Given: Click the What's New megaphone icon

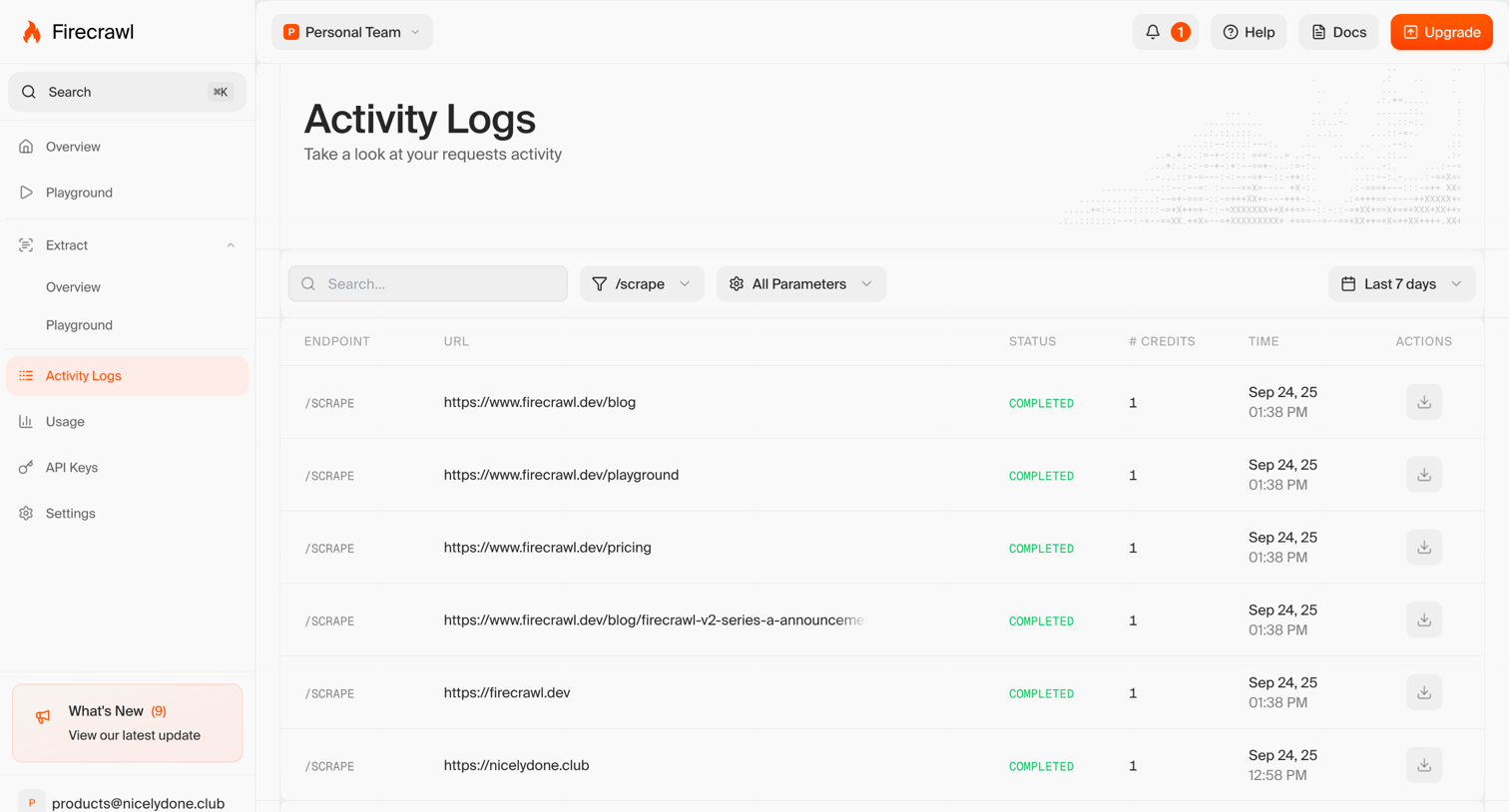Looking at the screenshot, I should pos(43,716).
